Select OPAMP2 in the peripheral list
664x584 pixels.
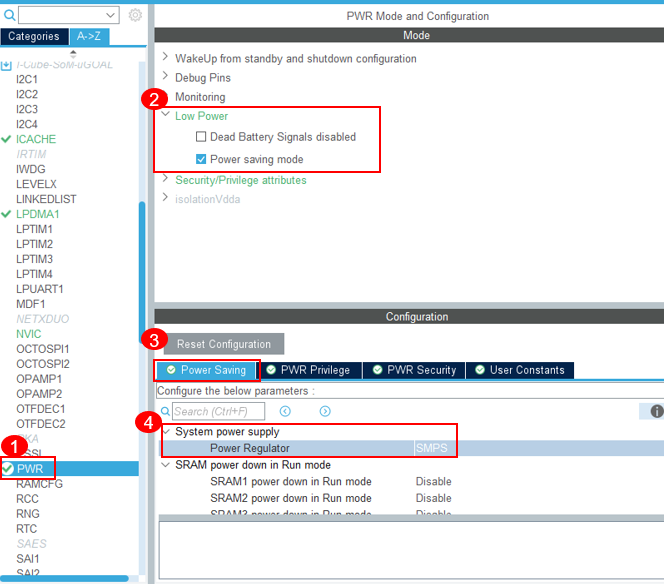click(39, 394)
